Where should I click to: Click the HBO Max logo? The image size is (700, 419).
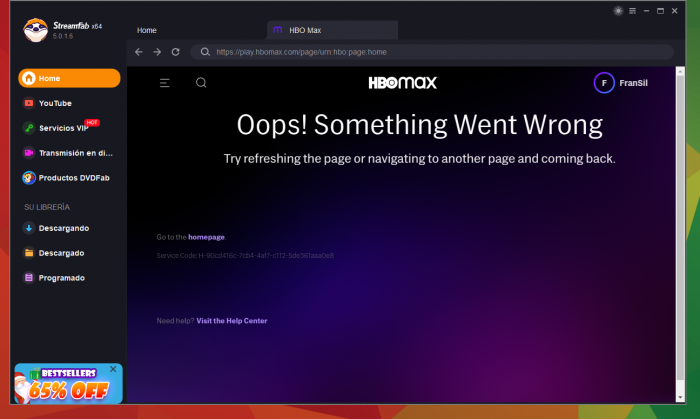tap(403, 83)
